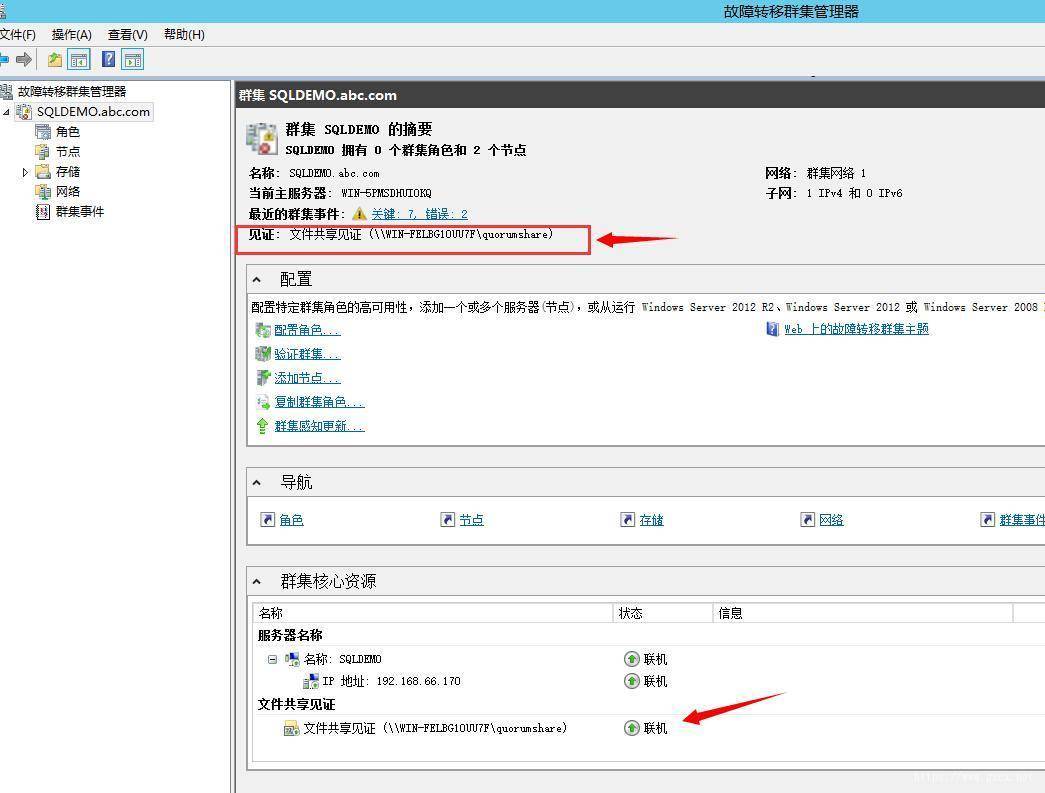The image size is (1045, 793).
Task: Click the 网络 tree icon
Action: point(43,191)
